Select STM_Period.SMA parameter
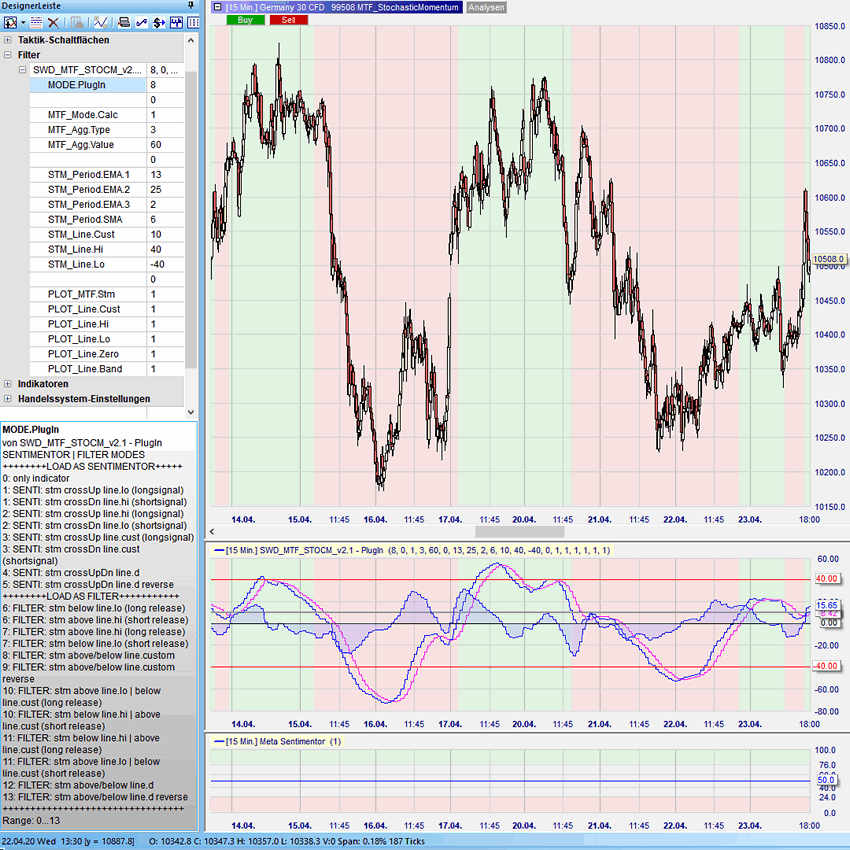This screenshot has height=850, width=850. point(88,219)
